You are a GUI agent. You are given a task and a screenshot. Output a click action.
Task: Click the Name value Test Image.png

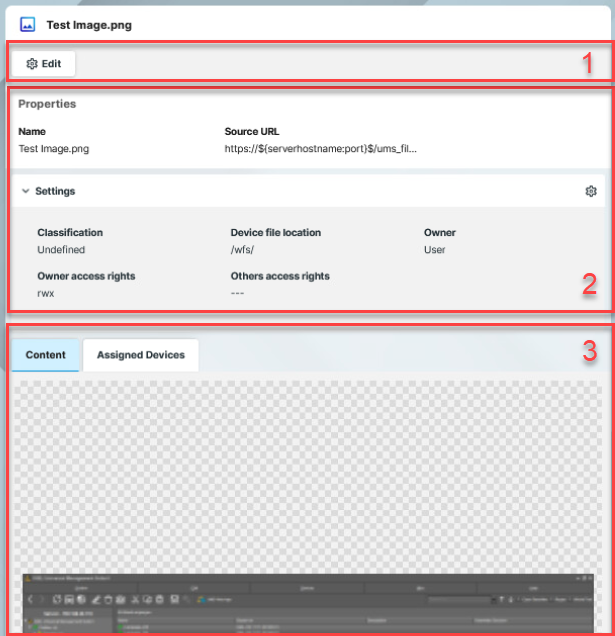click(53, 149)
